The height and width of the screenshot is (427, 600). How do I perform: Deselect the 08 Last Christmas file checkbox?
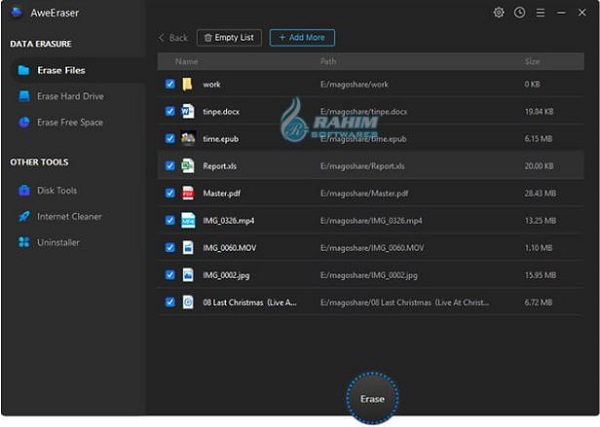pyautogui.click(x=170, y=302)
